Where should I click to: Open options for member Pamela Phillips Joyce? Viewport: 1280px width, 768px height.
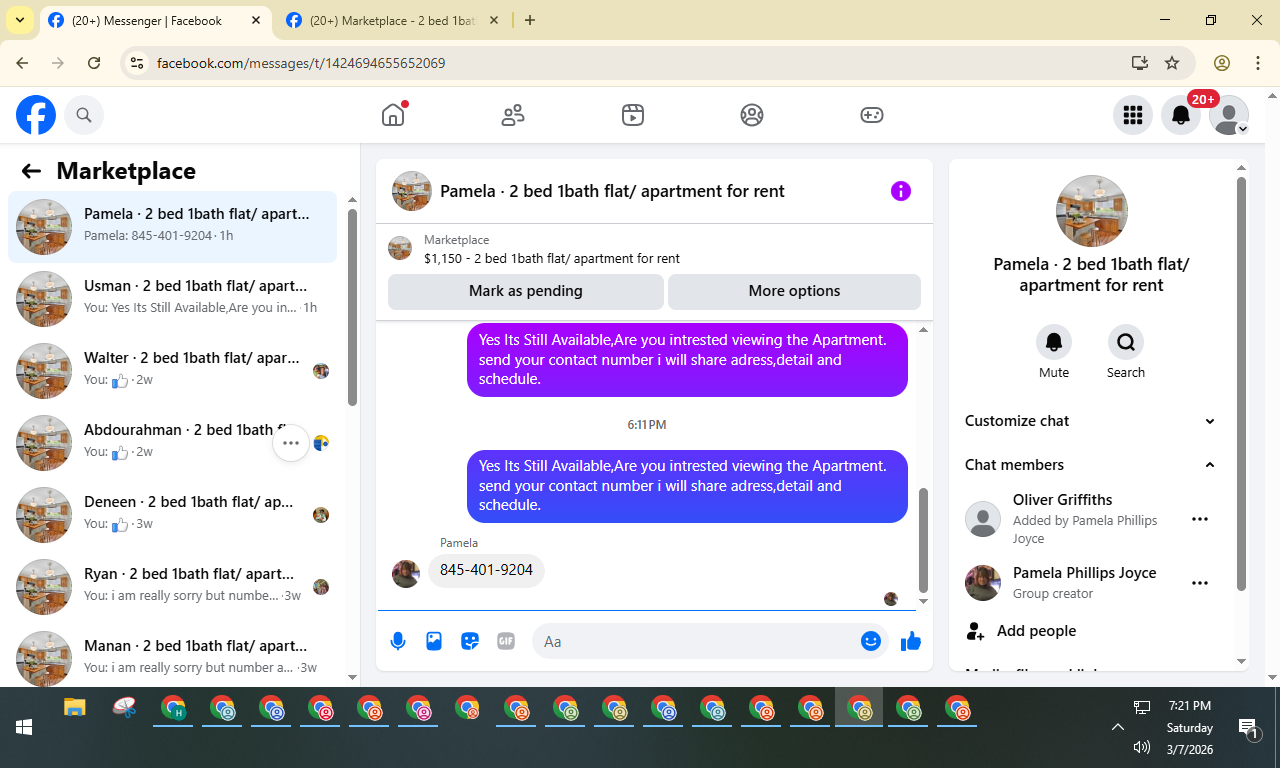click(x=1200, y=583)
